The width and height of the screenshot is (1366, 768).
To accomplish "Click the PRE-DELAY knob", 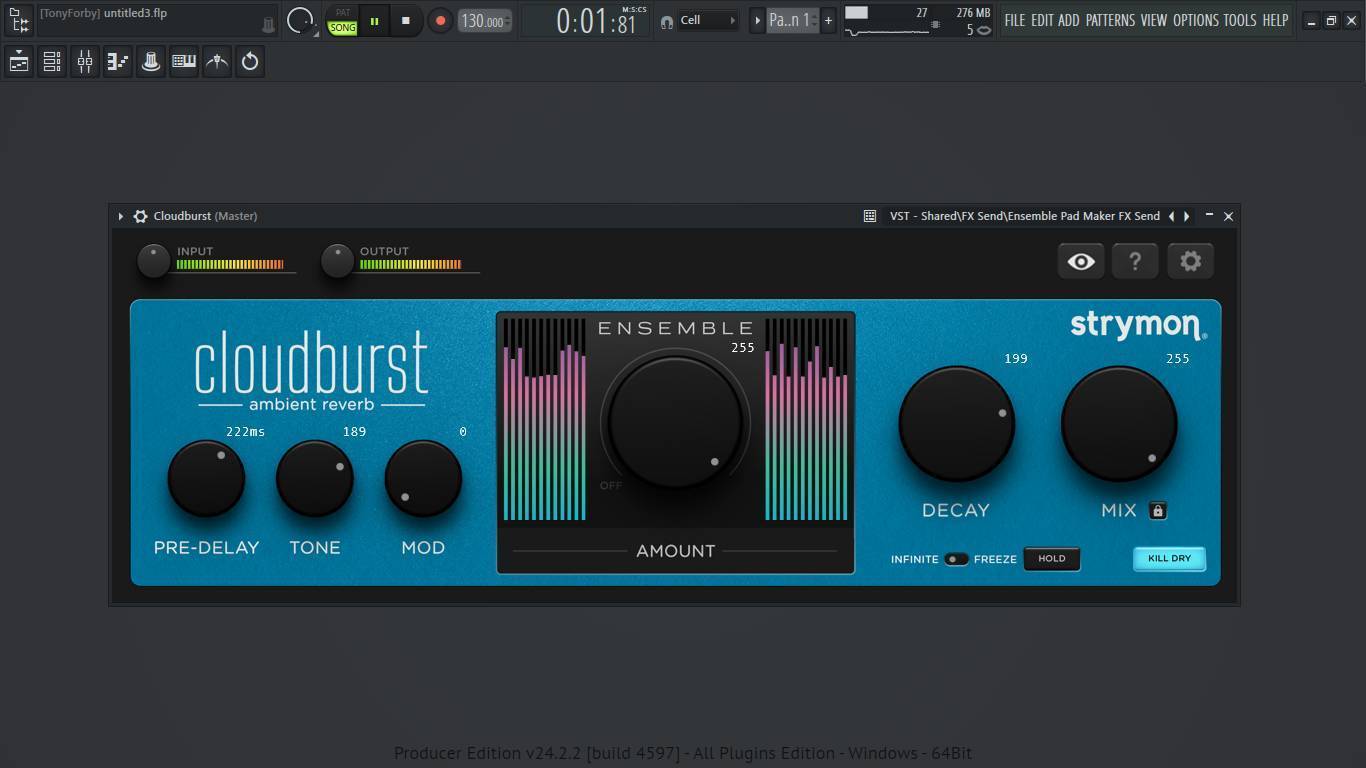I will [x=206, y=478].
